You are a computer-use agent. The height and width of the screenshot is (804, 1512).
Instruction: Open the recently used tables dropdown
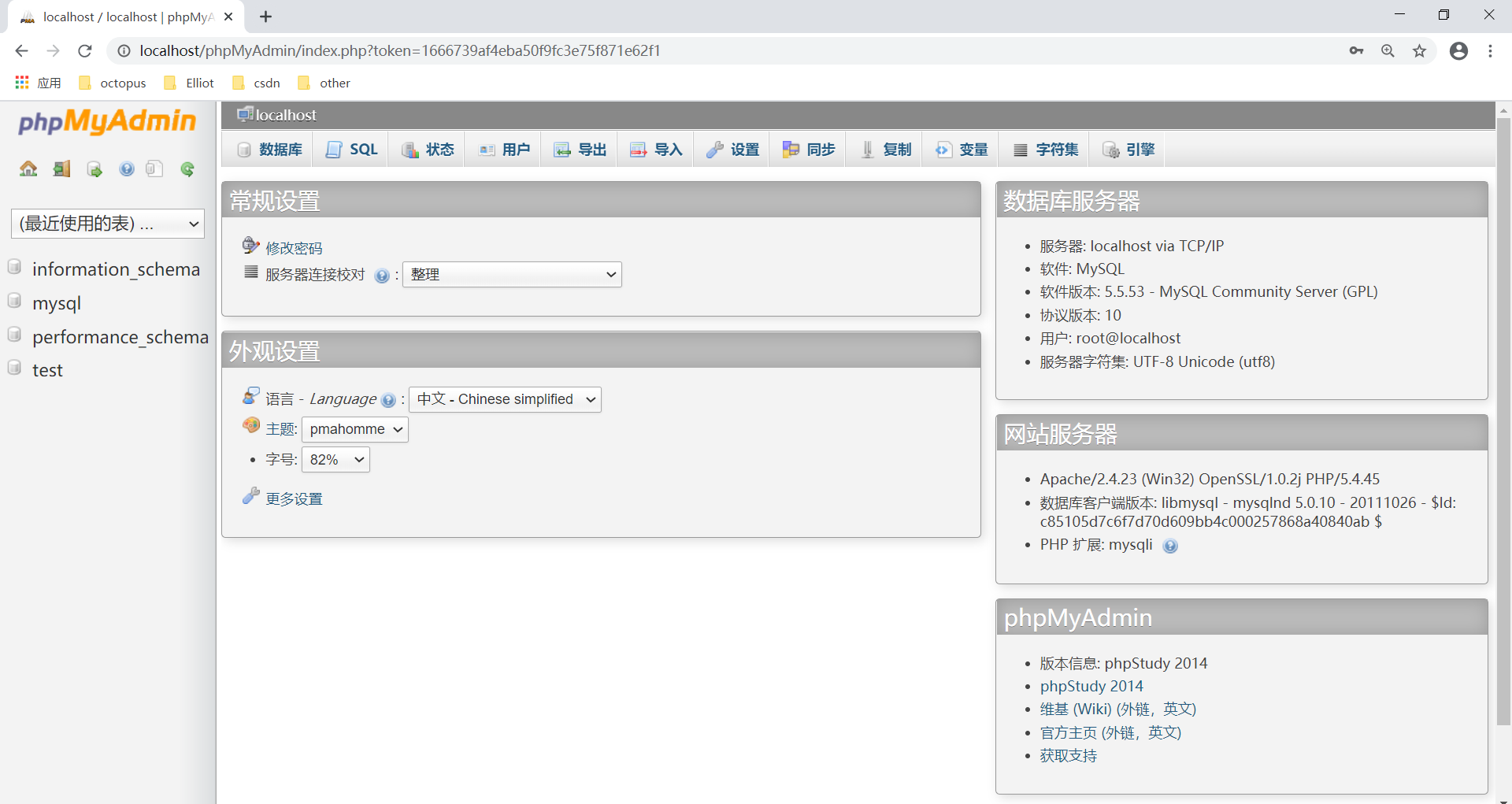(108, 224)
